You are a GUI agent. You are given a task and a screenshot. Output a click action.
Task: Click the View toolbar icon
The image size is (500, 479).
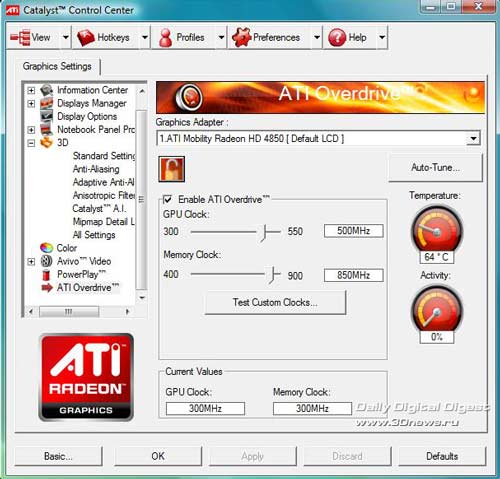[20, 37]
